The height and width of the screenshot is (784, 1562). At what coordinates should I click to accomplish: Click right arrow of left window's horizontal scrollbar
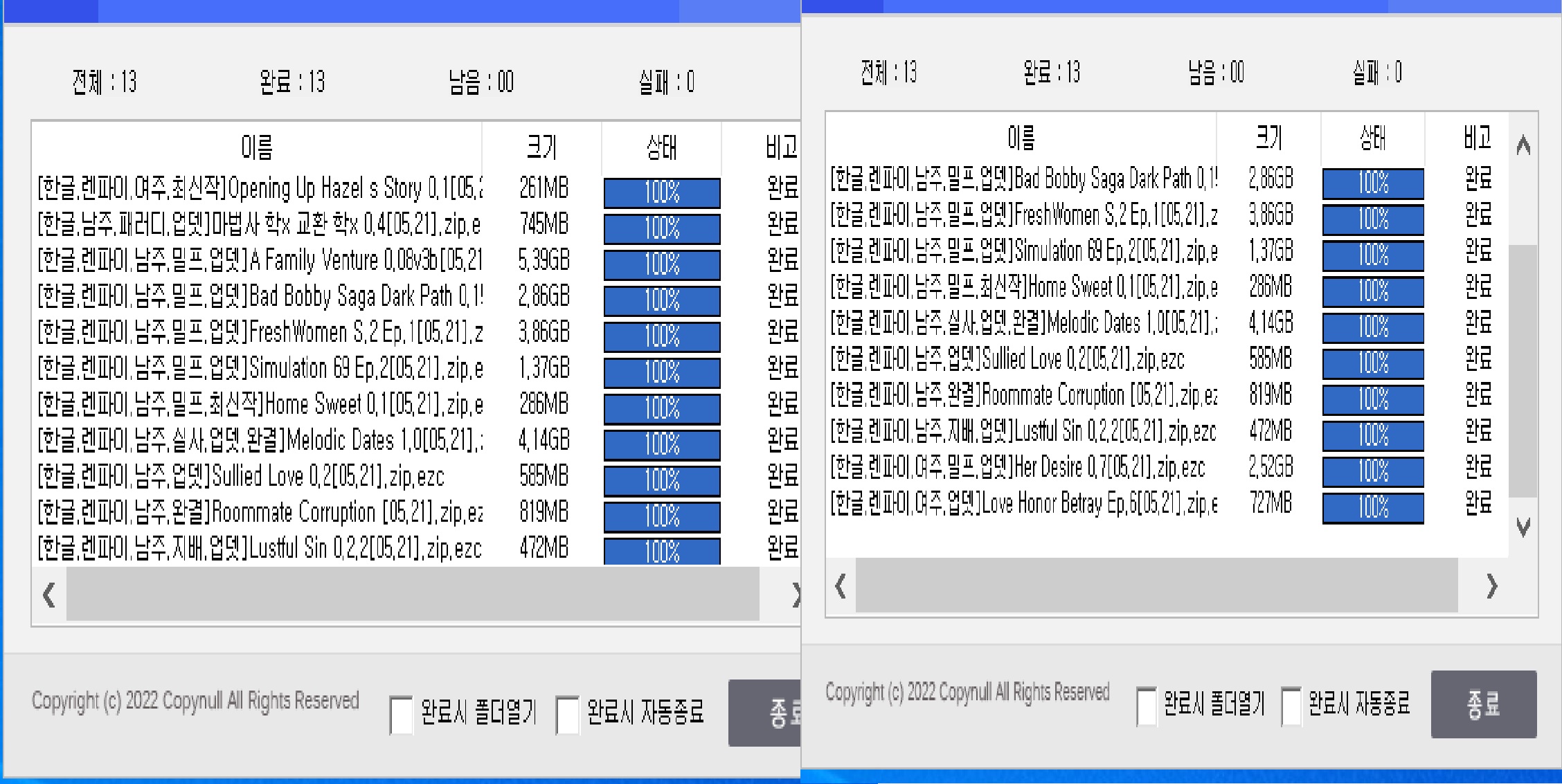tap(795, 594)
